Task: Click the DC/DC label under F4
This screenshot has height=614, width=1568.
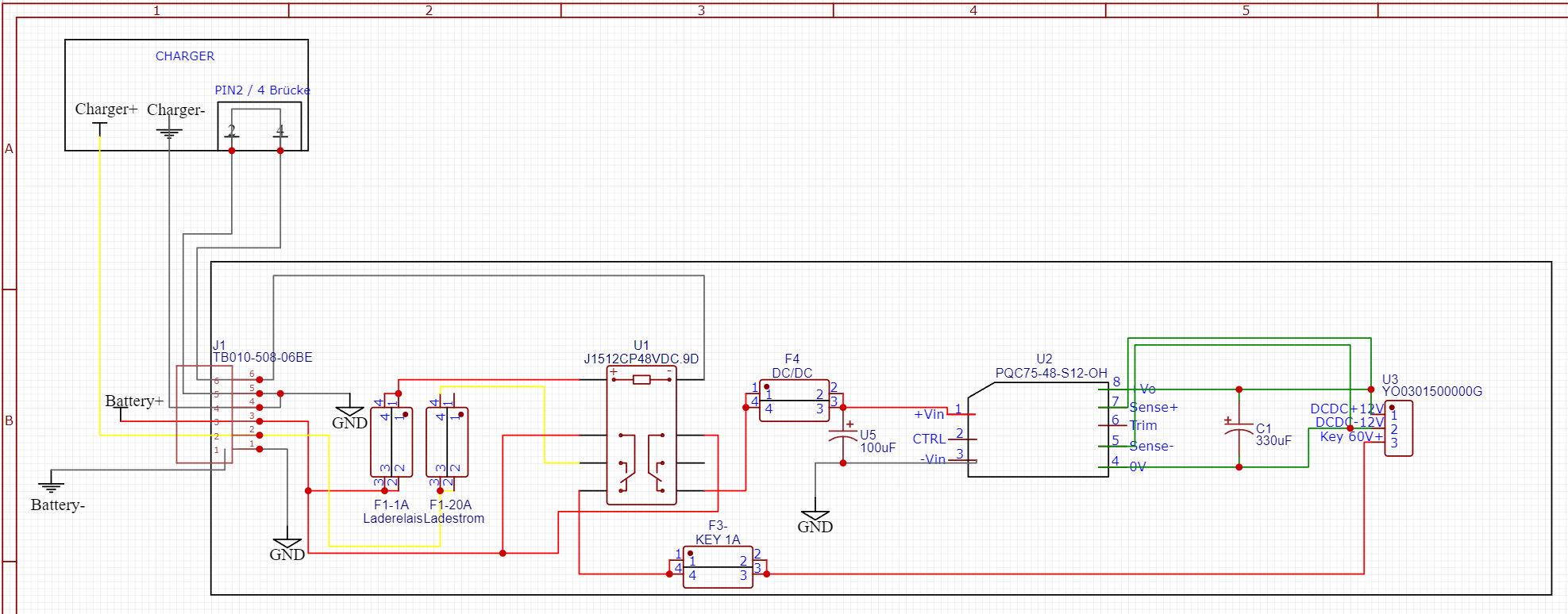Action: 792,373
